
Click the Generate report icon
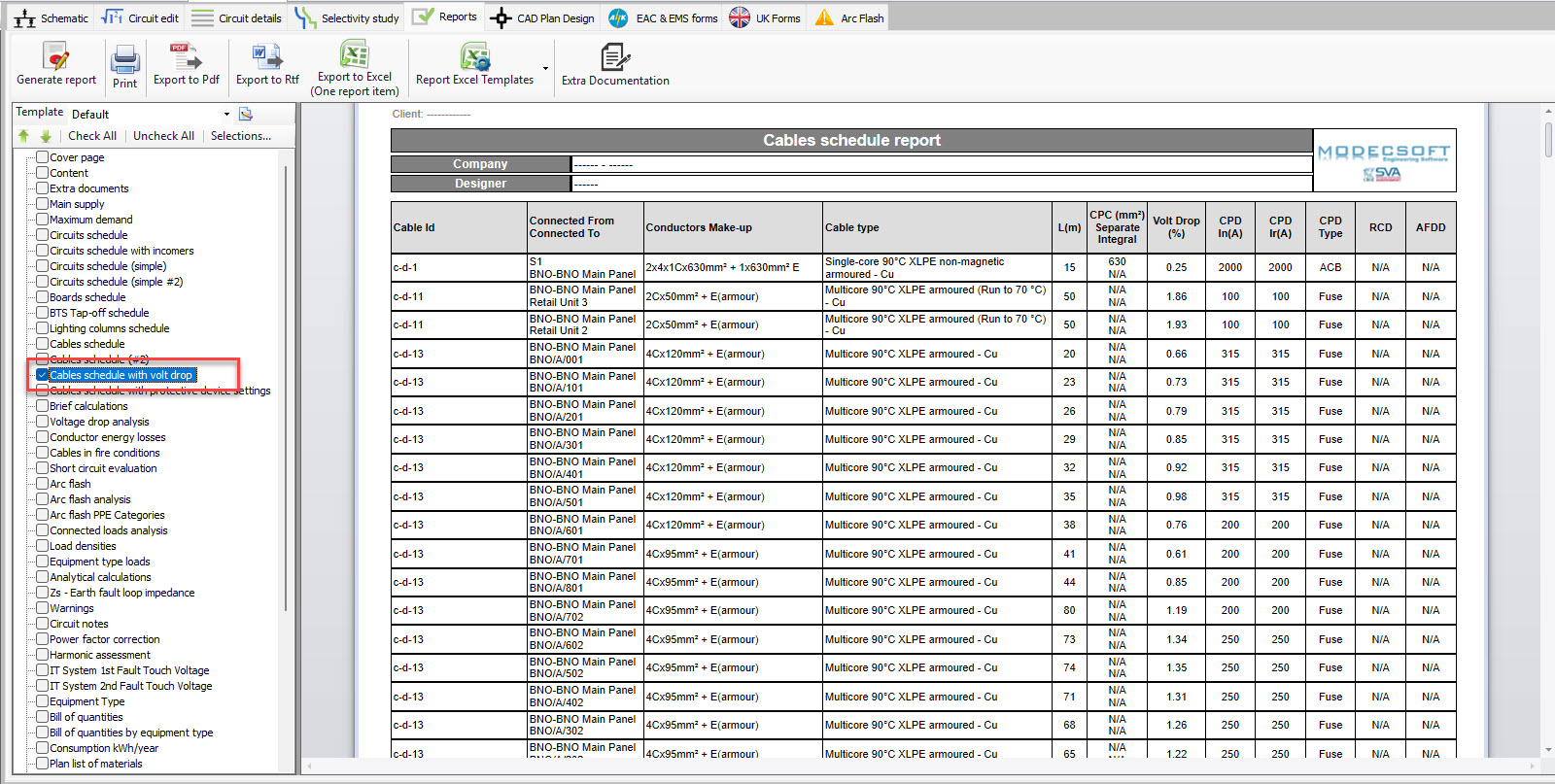[55, 55]
